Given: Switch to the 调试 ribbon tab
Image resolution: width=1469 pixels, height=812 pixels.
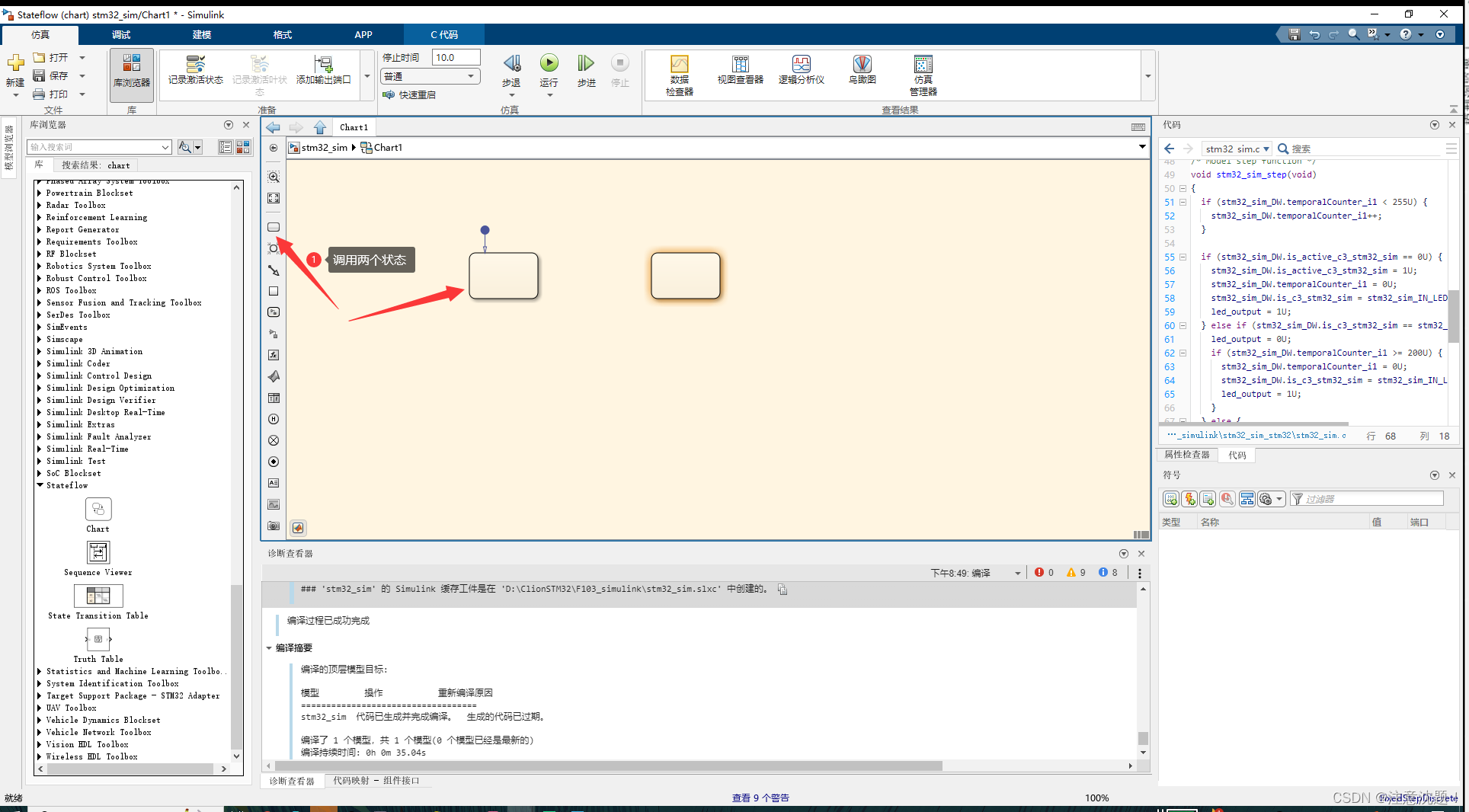Looking at the screenshot, I should pyautogui.click(x=120, y=34).
